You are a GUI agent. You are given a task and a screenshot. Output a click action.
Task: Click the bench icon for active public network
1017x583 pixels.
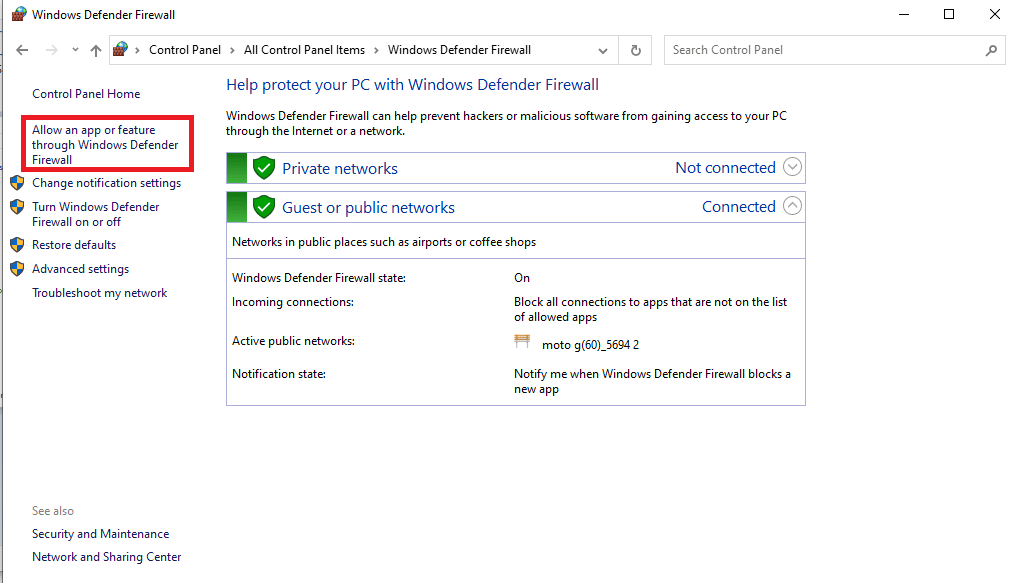click(x=522, y=343)
